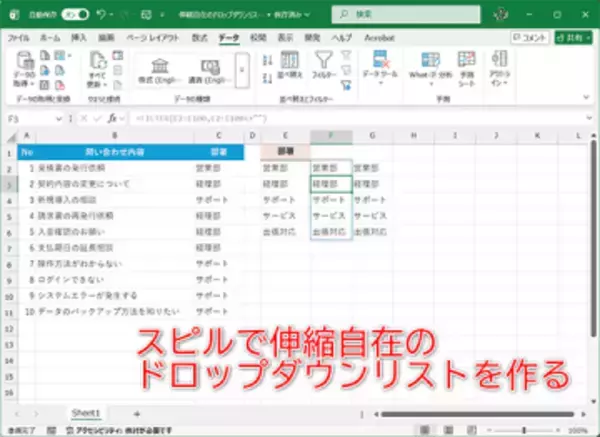Select column F header
The image size is (600, 437).
pyautogui.click(x=331, y=136)
